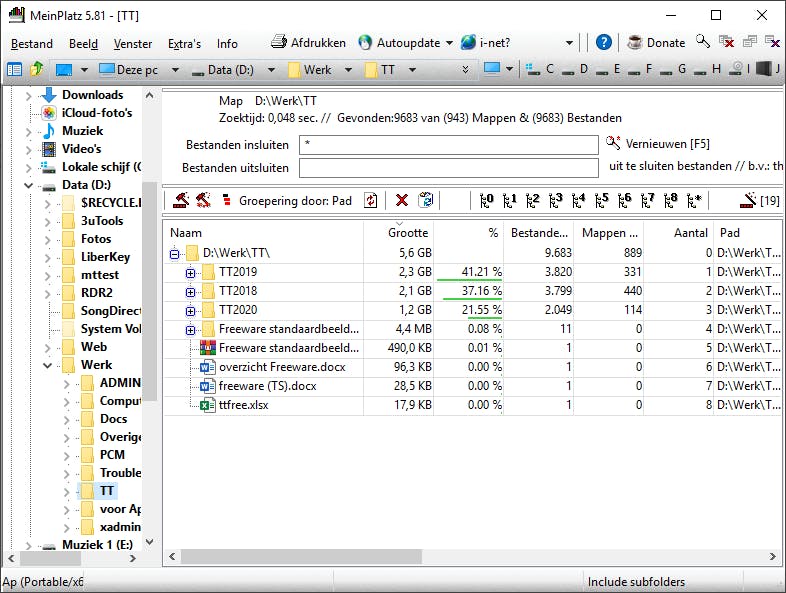This screenshot has height=593, width=786.
Task: Open the Deze pc breadcrumb dropdown
Action: coord(175,69)
